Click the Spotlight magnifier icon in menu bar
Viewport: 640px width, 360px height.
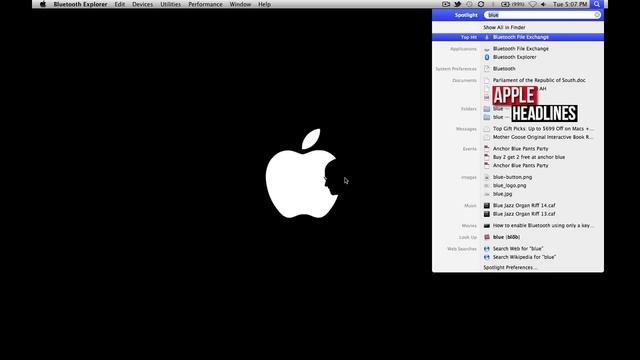(597, 4)
